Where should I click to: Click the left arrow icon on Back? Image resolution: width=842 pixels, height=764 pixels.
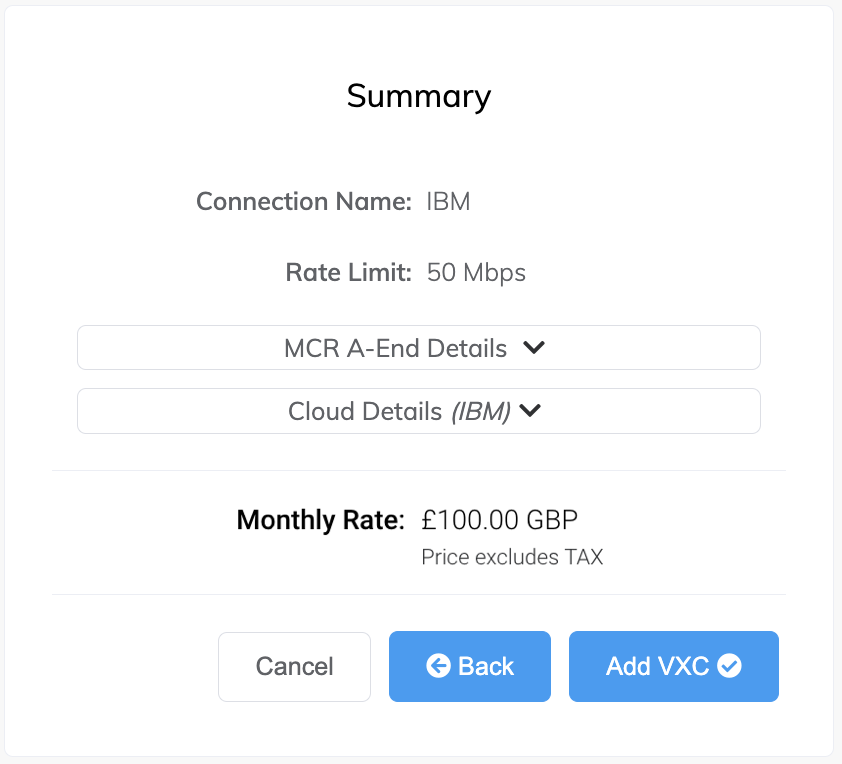438,666
